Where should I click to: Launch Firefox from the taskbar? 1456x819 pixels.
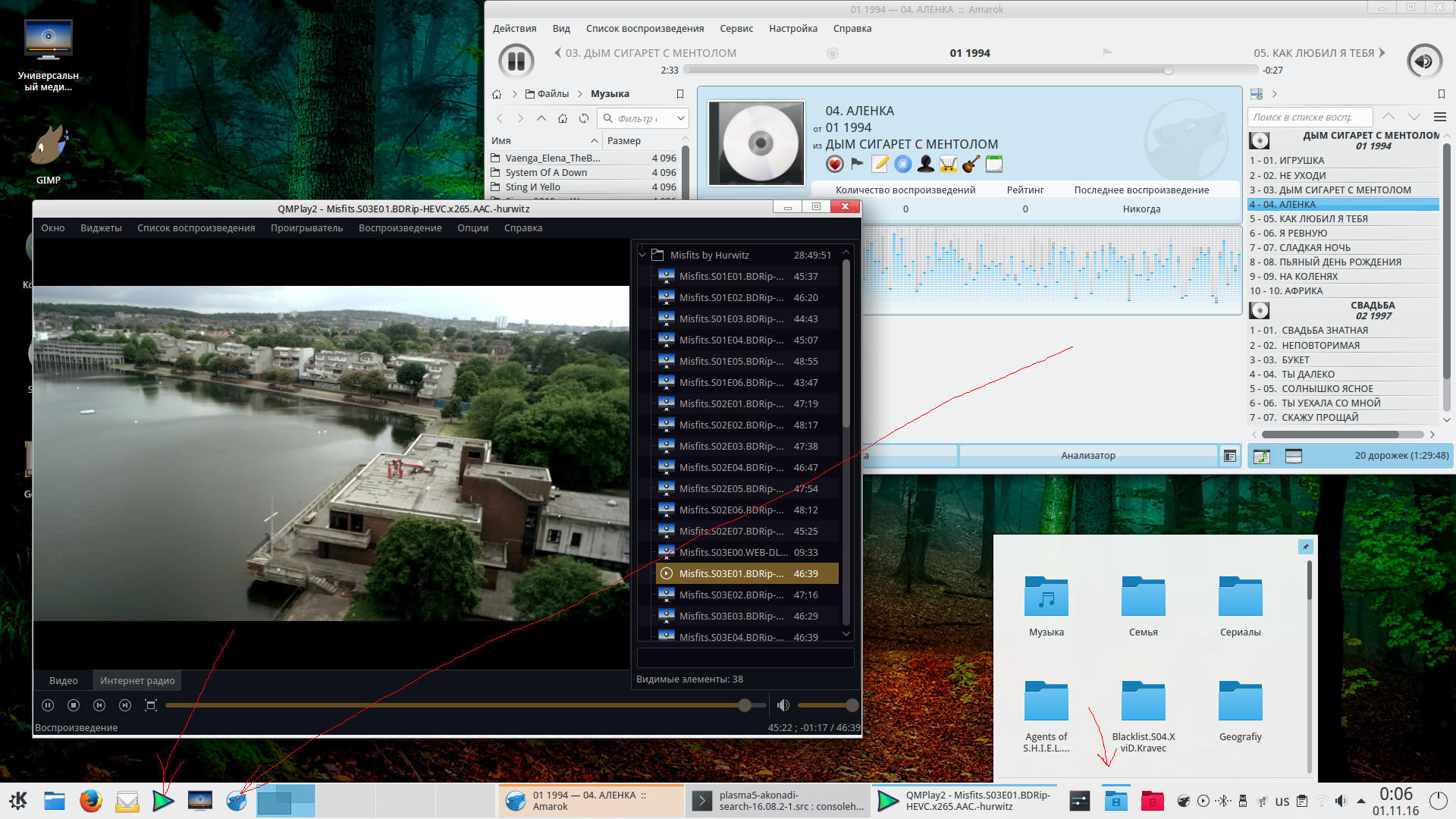(91, 801)
